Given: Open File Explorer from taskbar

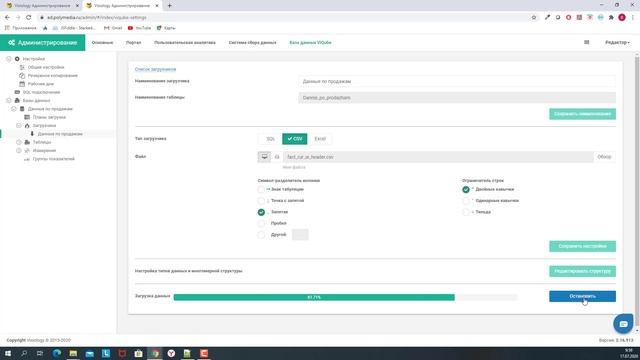Looking at the screenshot, I should [73, 353].
